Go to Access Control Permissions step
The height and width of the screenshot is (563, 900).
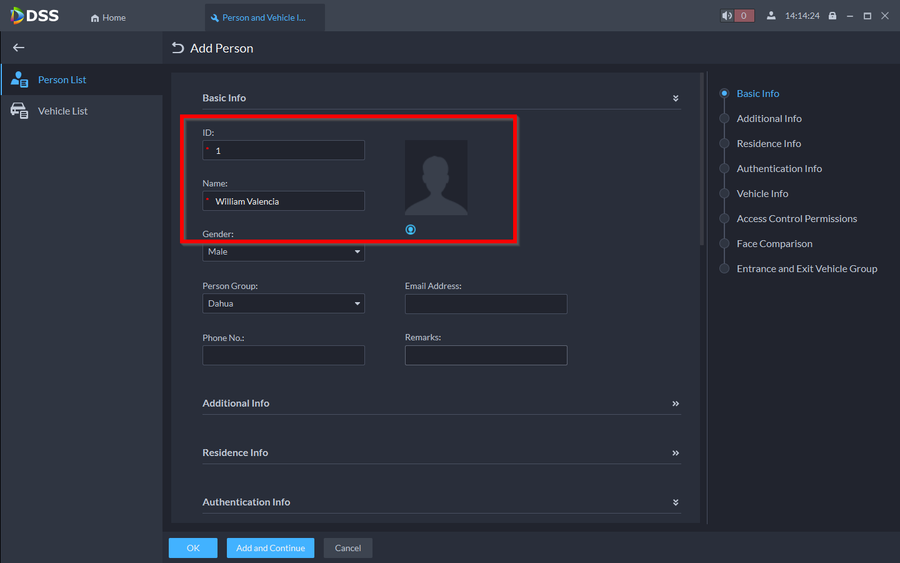click(797, 219)
